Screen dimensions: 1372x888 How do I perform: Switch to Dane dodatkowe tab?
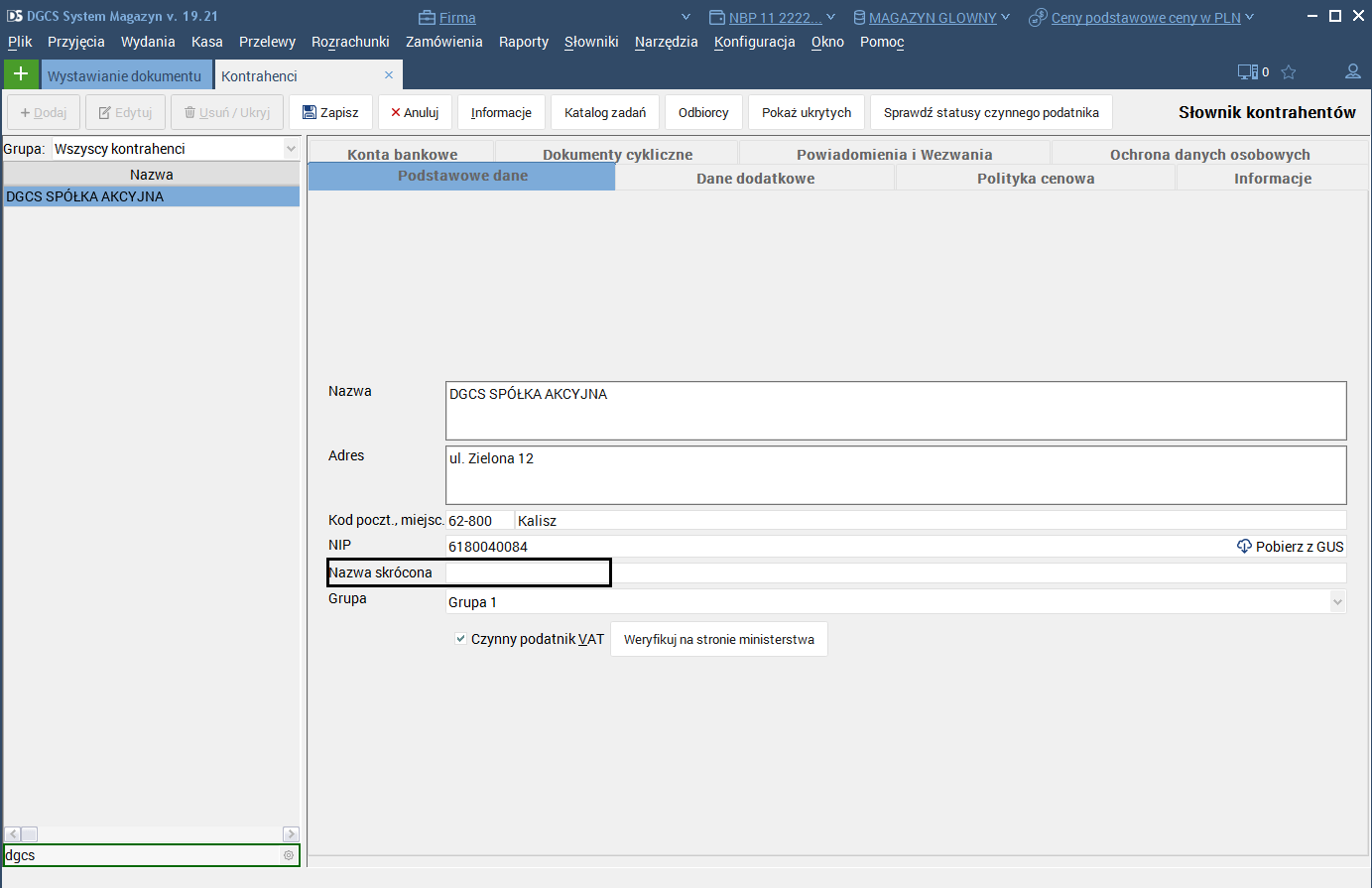(x=756, y=178)
